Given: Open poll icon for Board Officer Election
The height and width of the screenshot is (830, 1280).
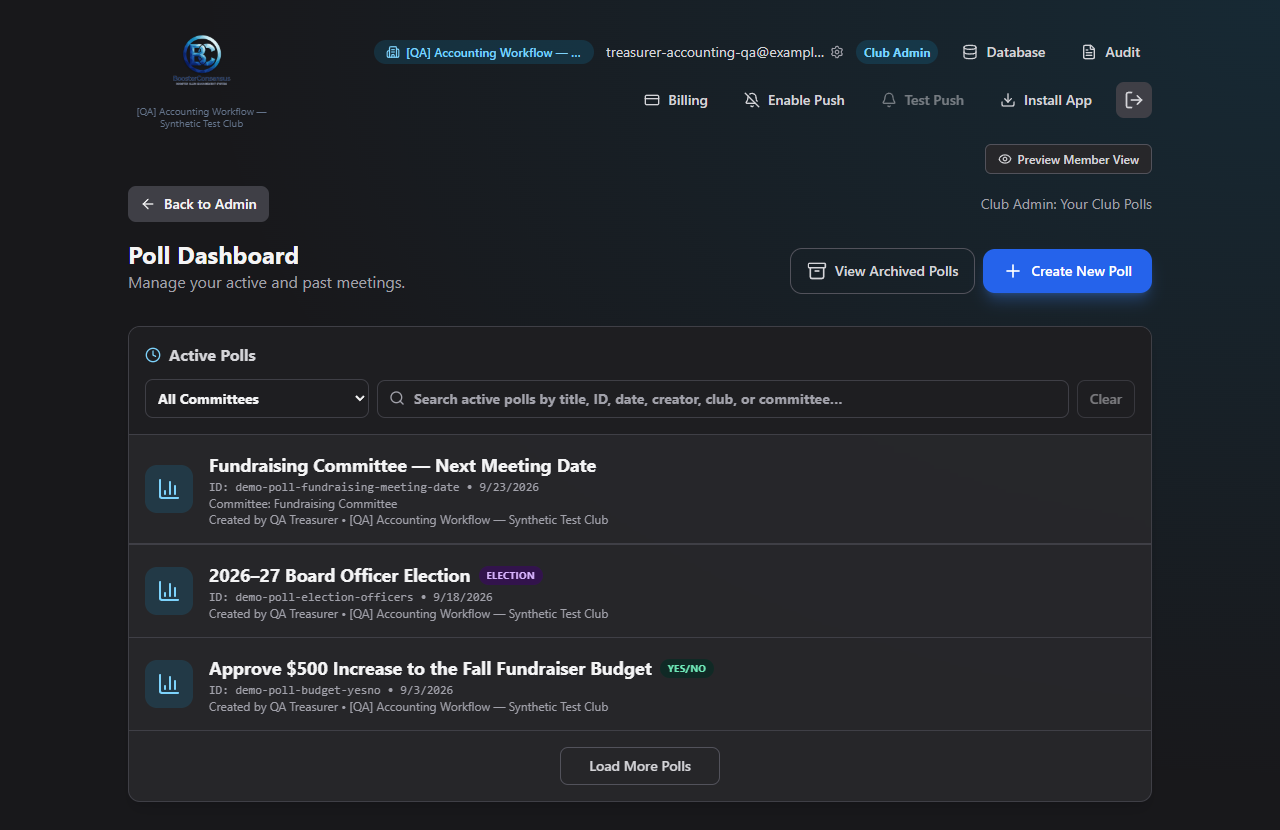Looking at the screenshot, I should [169, 591].
